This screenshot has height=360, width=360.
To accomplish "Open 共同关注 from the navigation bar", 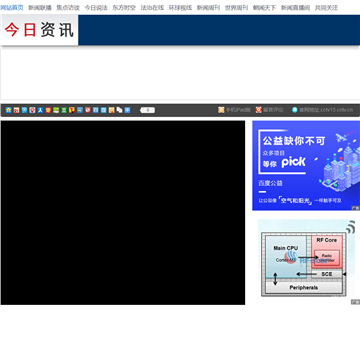I will (x=326, y=8).
